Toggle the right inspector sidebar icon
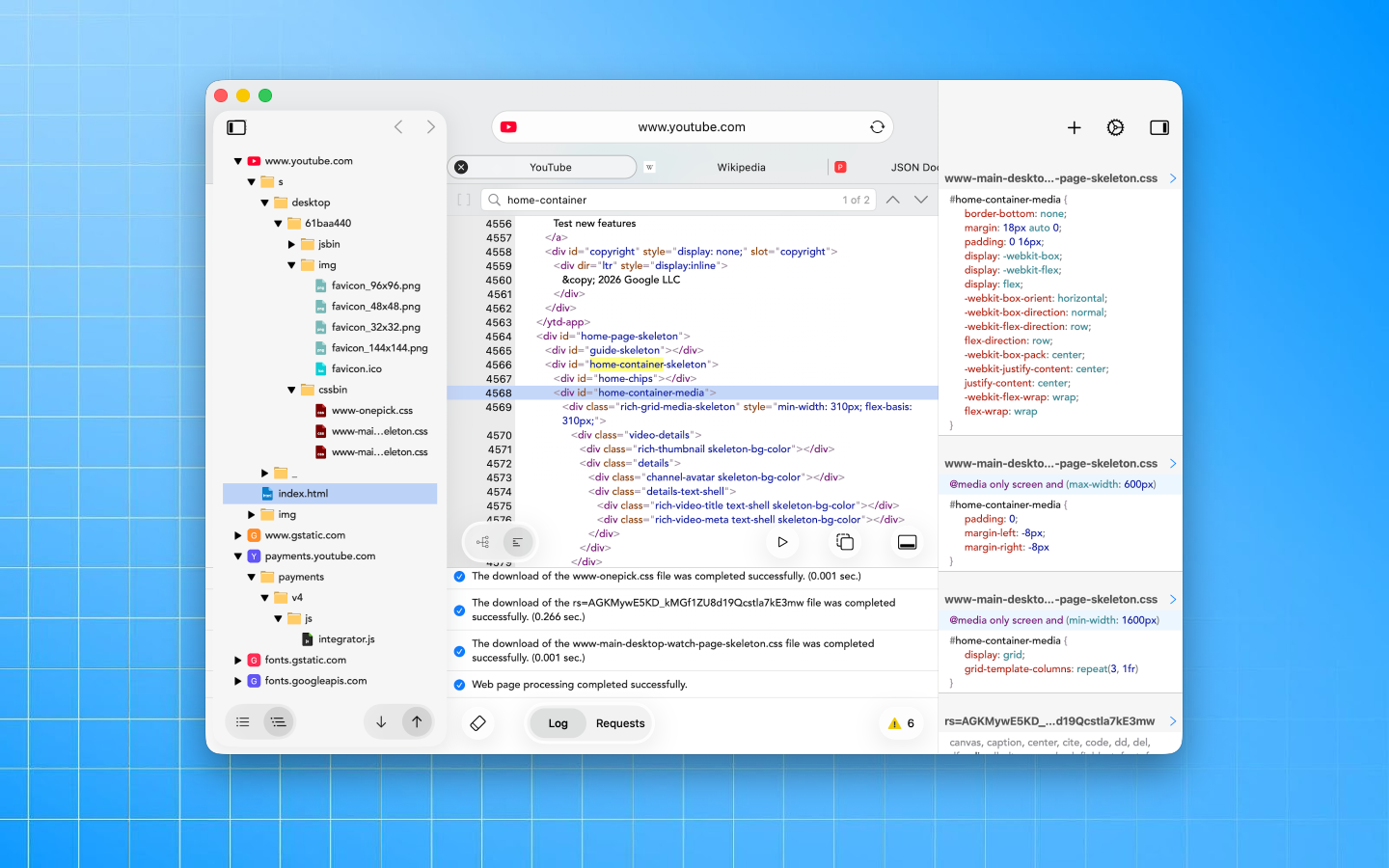Viewport: 1389px width, 868px height. tap(1159, 127)
